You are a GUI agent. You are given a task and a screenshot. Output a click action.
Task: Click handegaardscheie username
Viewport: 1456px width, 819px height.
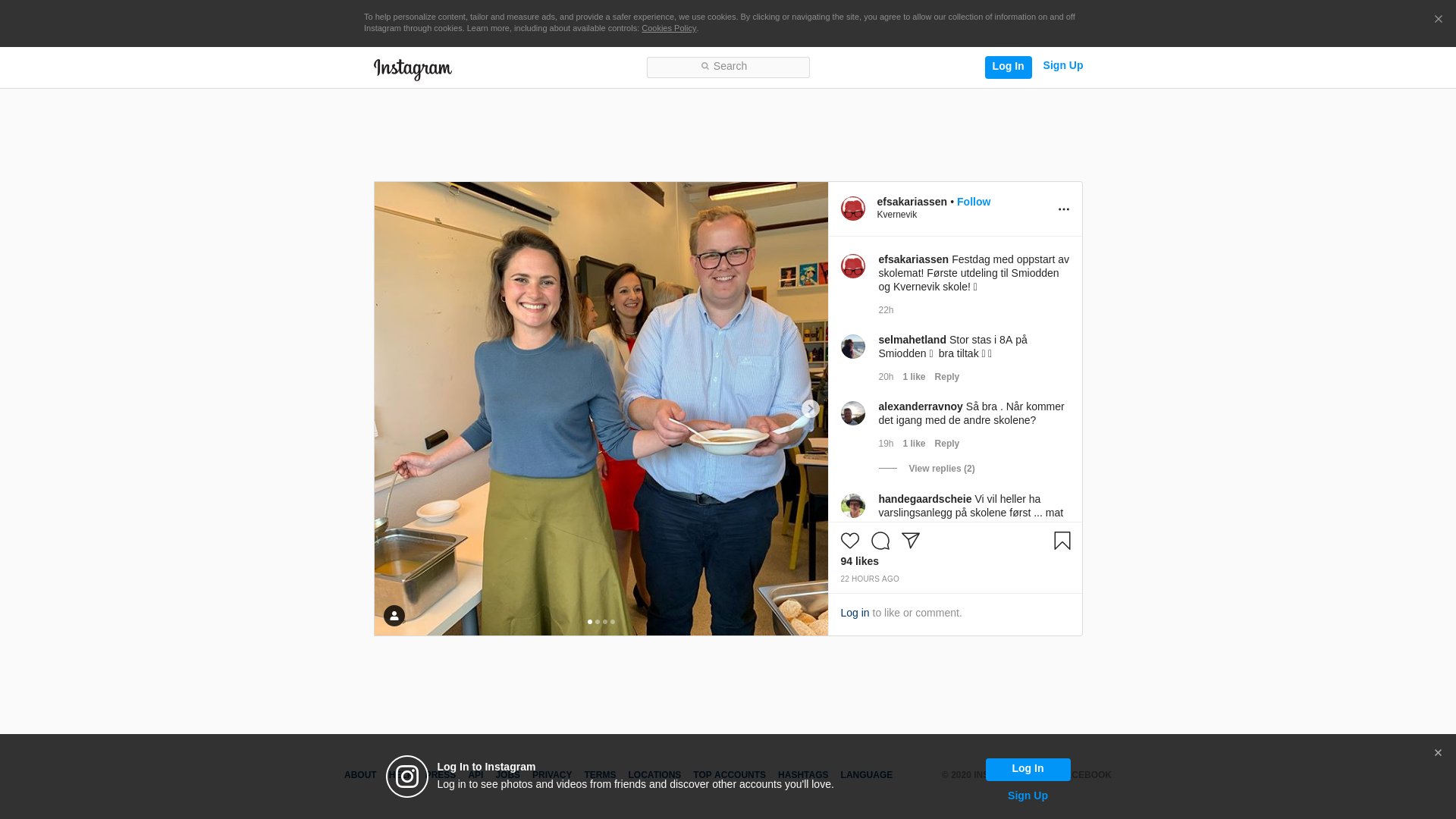point(925,499)
